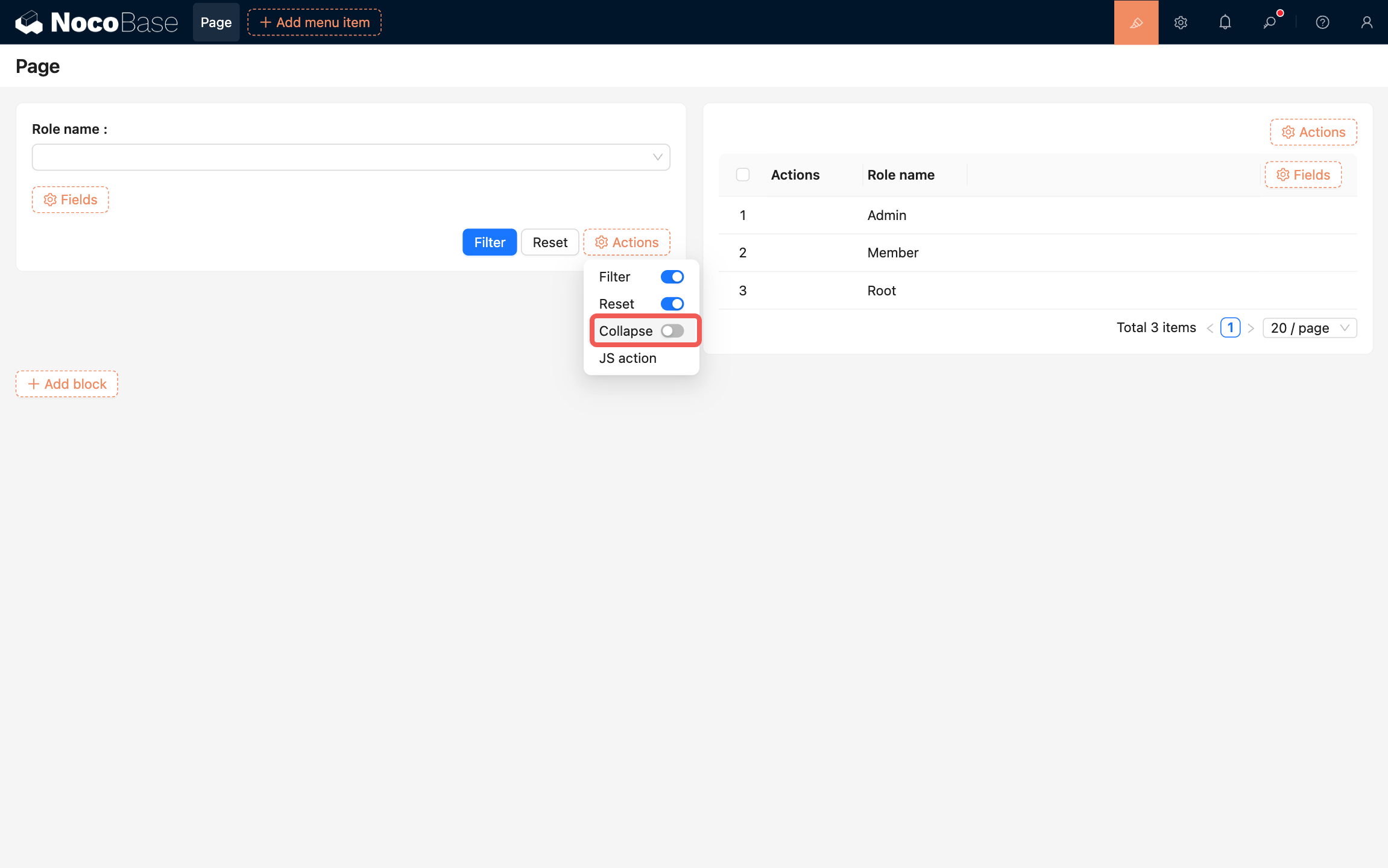Open table block Actions gear button

click(1313, 132)
